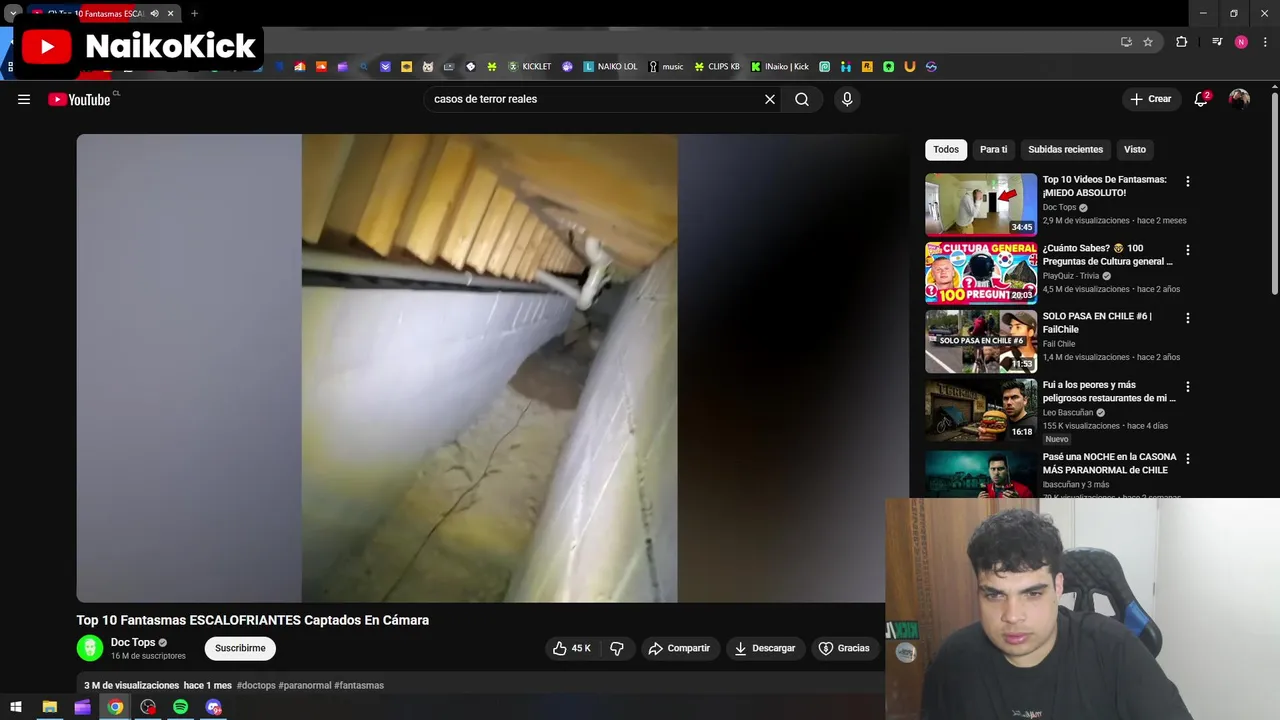Open Chrome profile N avatar

pyautogui.click(x=1241, y=42)
